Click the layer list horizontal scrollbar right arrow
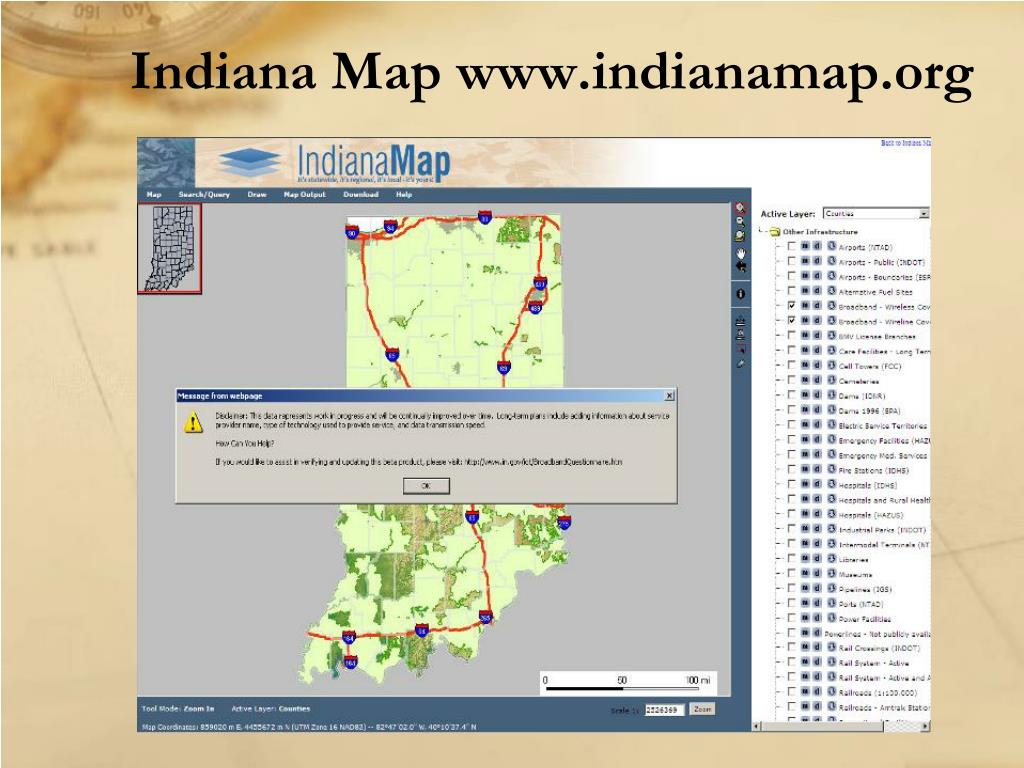This screenshot has height=768, width=1024. coord(925,726)
